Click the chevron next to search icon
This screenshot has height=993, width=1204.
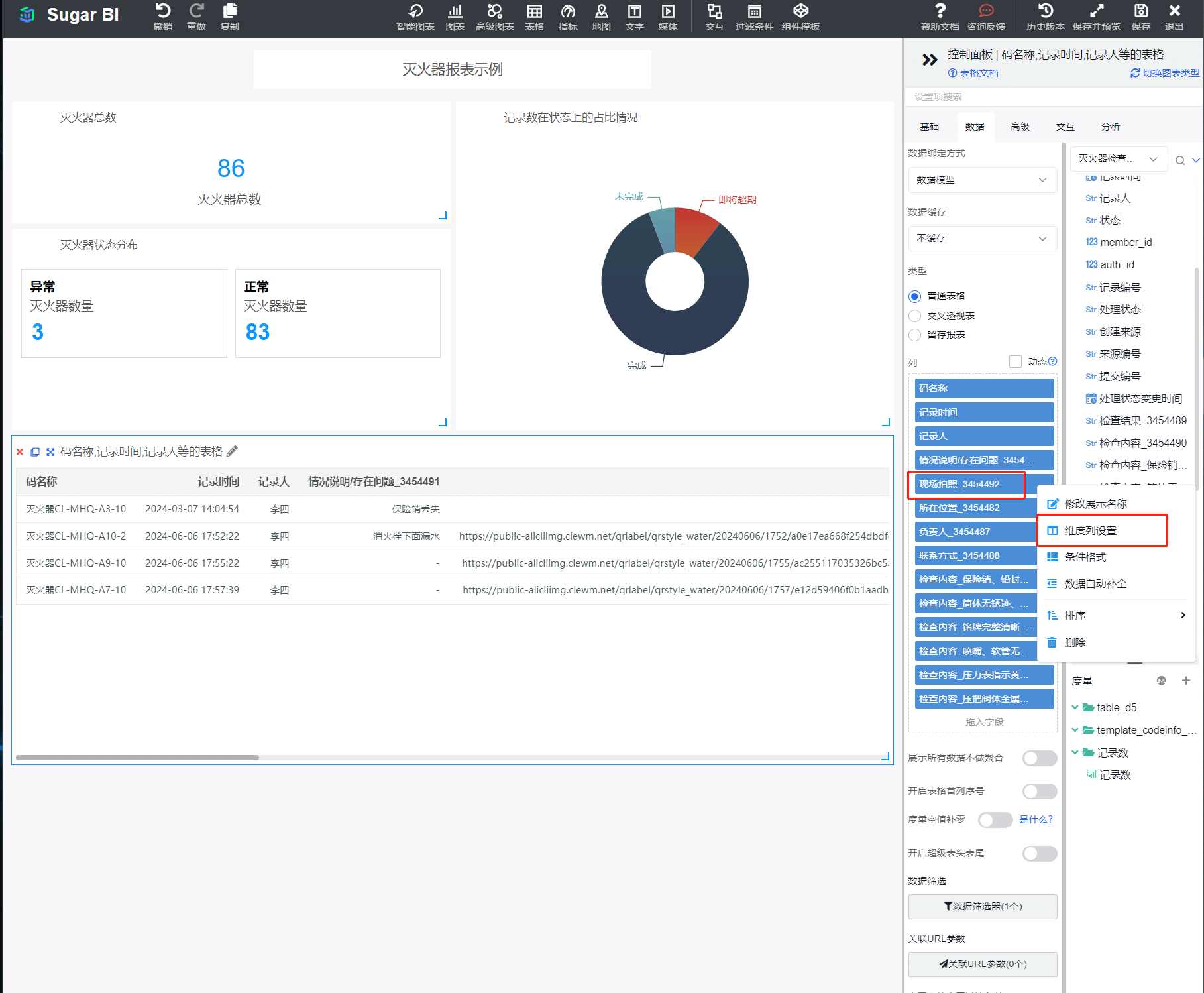tap(1196, 160)
